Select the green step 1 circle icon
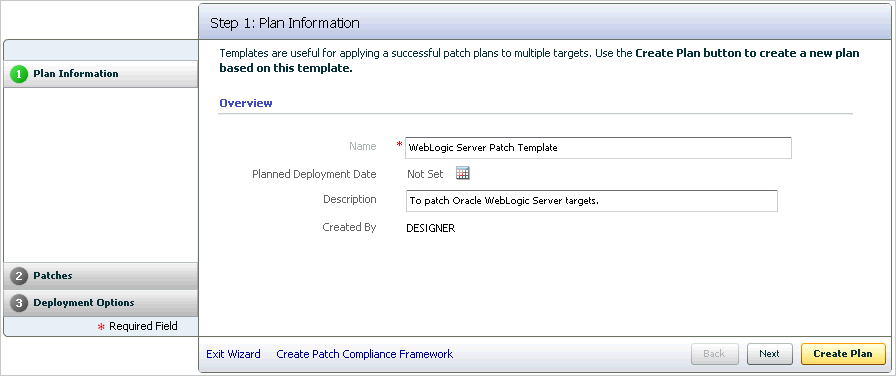Screen dimensions: 896x376 pos(19,74)
